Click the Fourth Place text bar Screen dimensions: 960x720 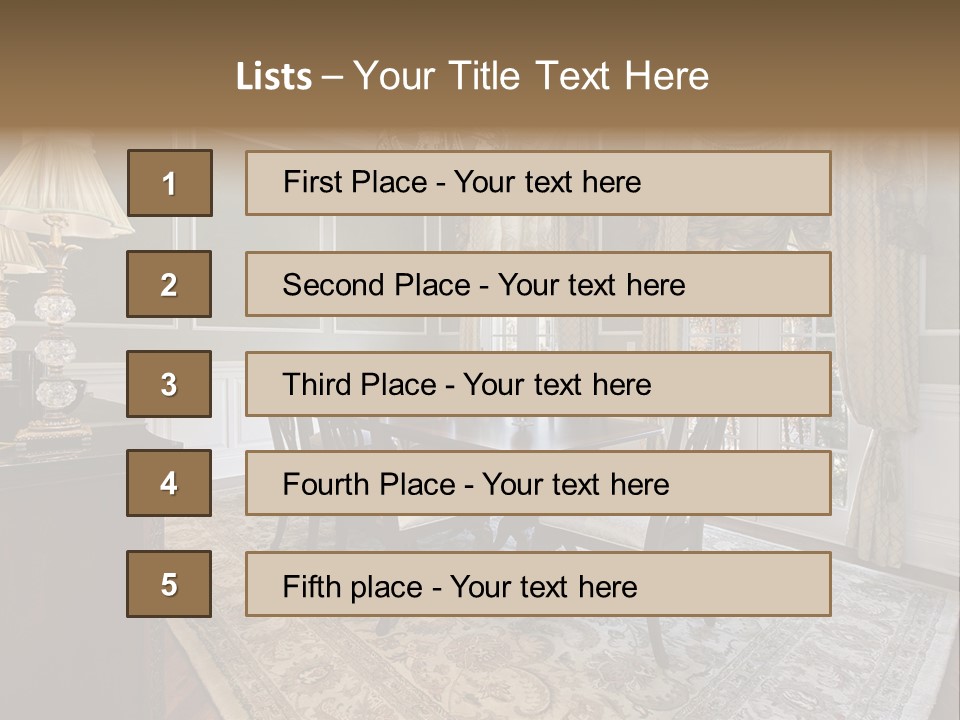point(538,484)
